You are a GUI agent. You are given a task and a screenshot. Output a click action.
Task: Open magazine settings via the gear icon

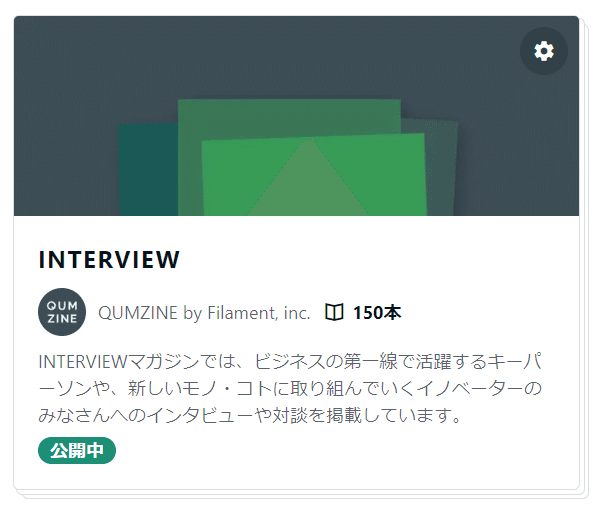pos(543,51)
